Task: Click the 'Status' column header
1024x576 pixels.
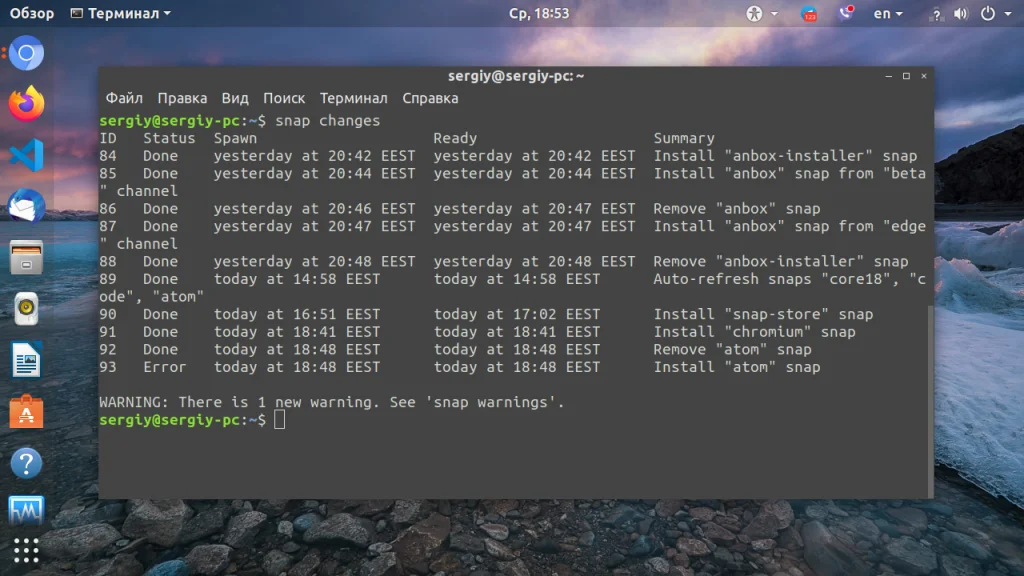Action: (x=169, y=138)
